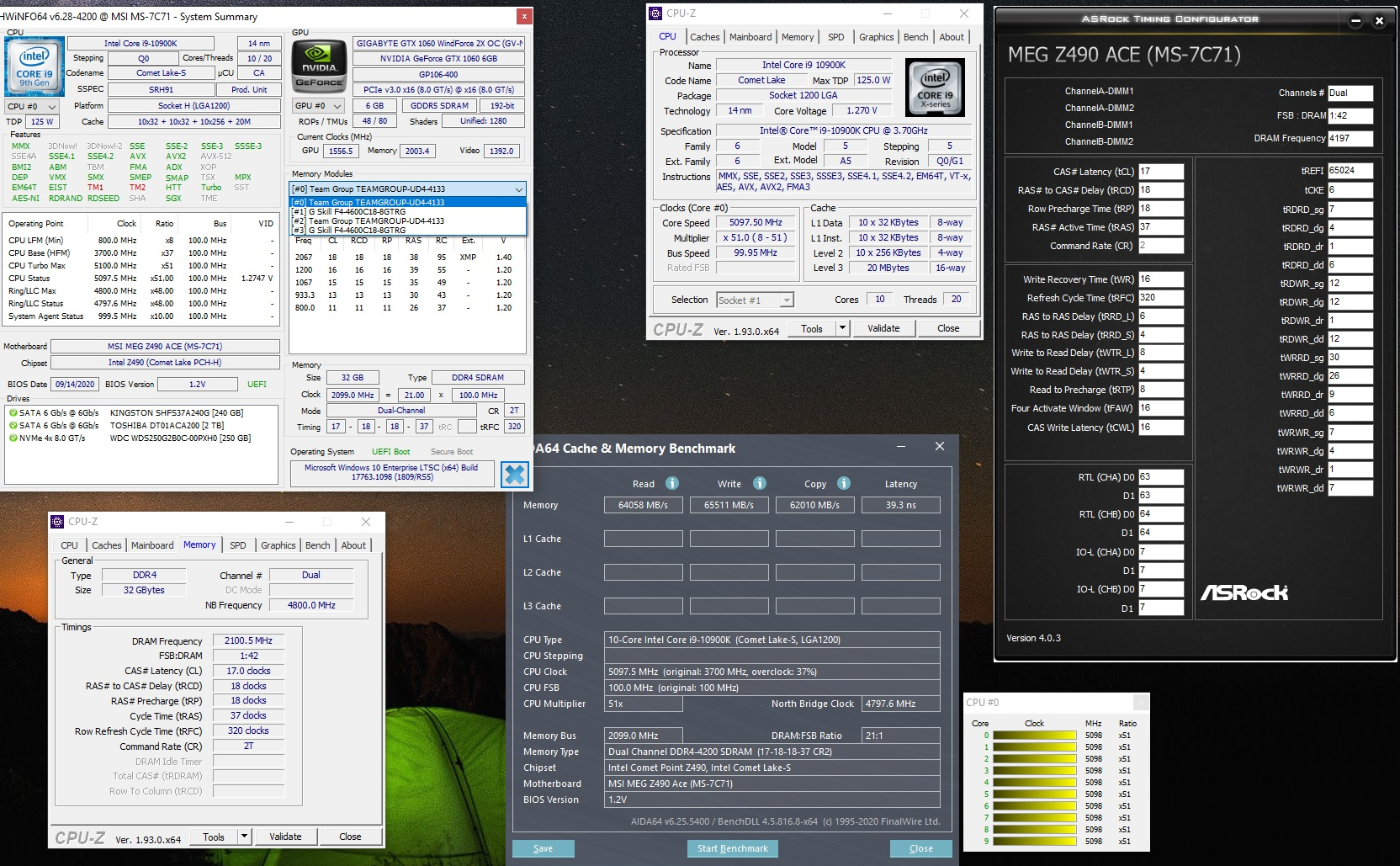The image size is (1400, 866).
Task: Click the minimize icon of ASRock Timing Configurator
Action: click(1355, 21)
